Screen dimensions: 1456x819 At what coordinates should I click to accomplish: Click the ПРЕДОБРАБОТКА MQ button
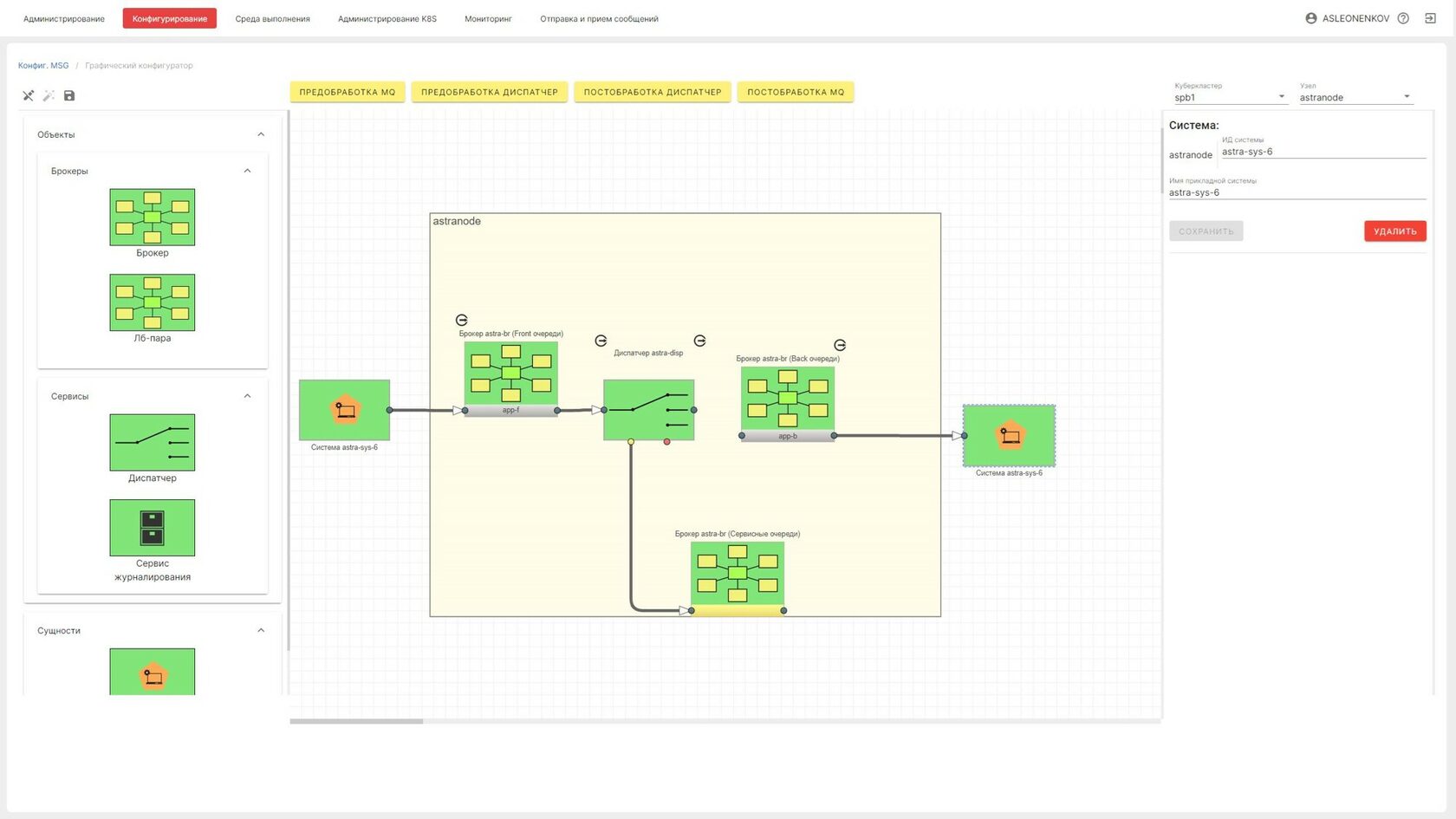[348, 92]
